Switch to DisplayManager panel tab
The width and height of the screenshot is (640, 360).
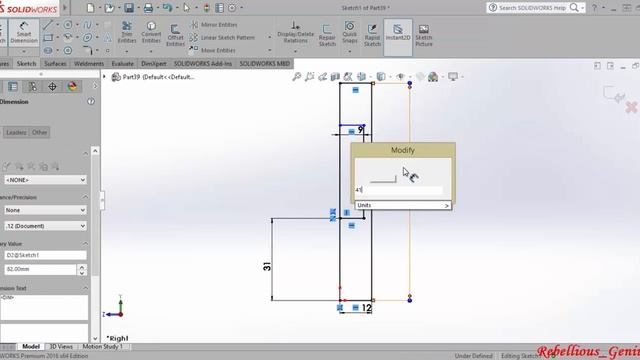[x=72, y=87]
